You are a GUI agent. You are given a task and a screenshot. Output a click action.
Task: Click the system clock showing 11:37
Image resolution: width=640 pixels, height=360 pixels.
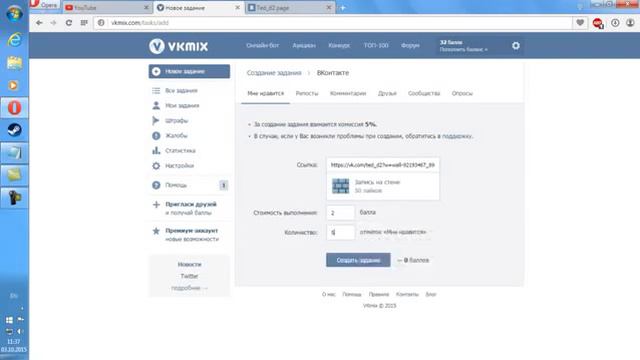coord(13,342)
